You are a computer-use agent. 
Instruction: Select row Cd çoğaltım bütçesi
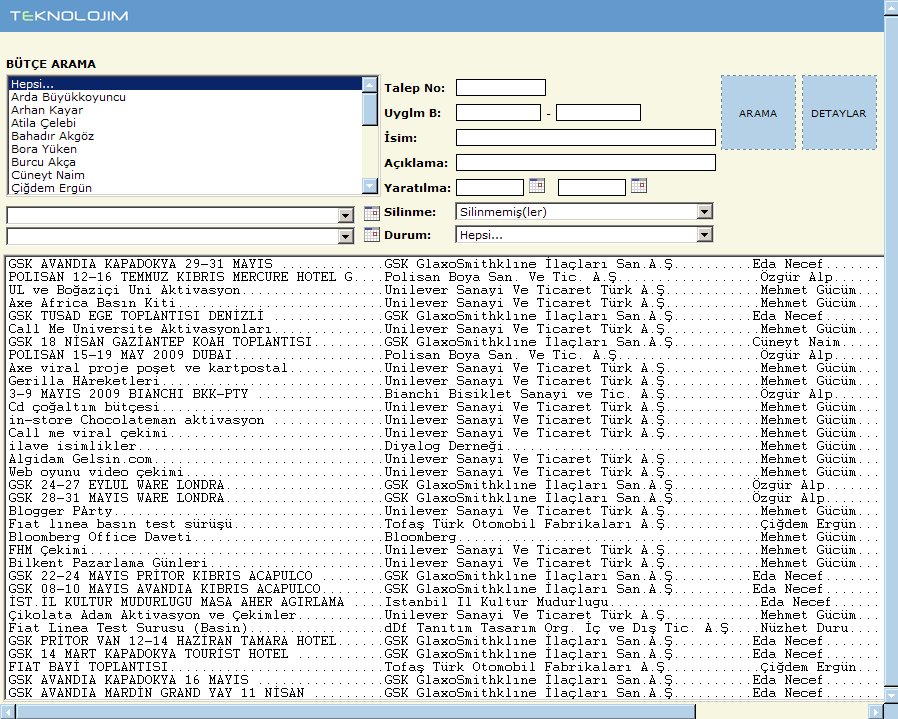[x=444, y=407]
